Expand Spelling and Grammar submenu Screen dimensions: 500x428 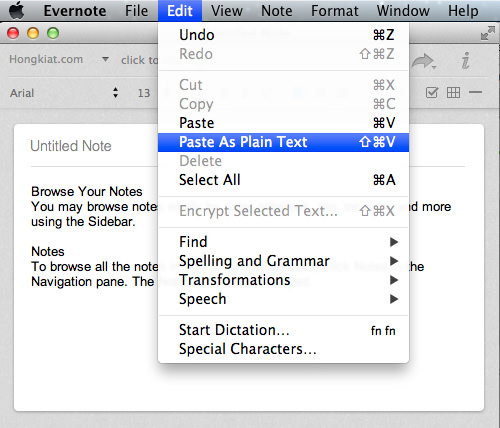click(283, 261)
